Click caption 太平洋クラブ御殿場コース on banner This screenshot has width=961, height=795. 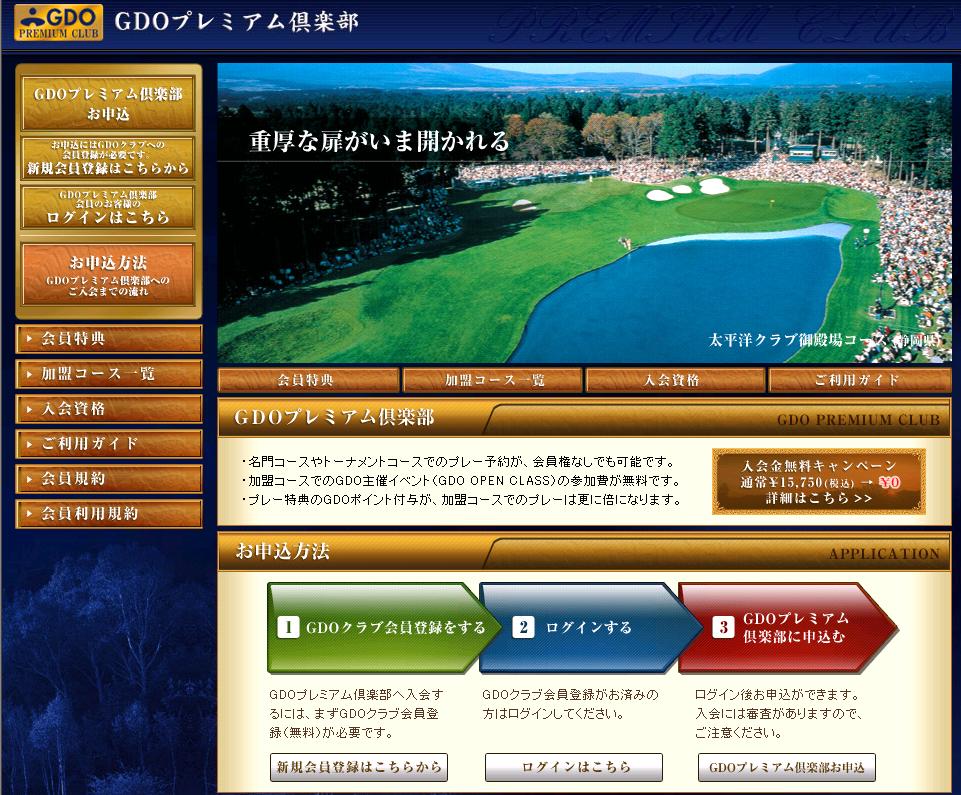824,340
